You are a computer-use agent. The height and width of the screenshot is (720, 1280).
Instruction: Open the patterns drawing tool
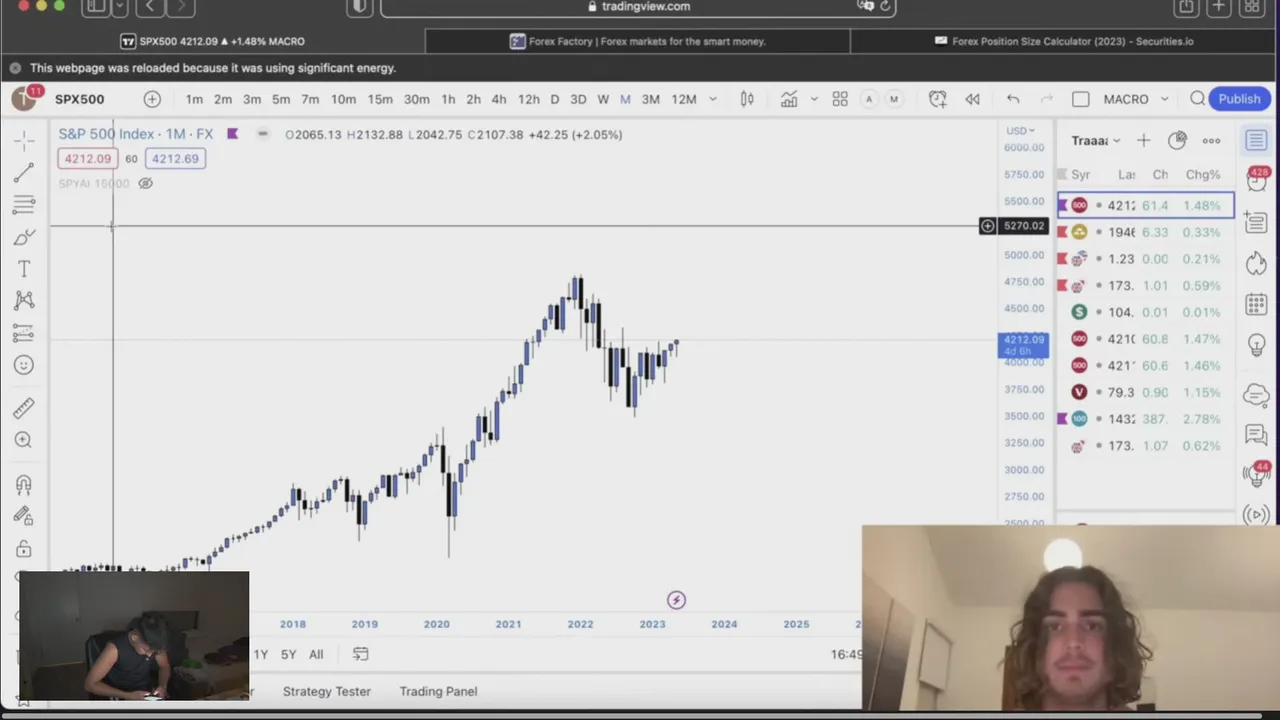click(x=24, y=301)
